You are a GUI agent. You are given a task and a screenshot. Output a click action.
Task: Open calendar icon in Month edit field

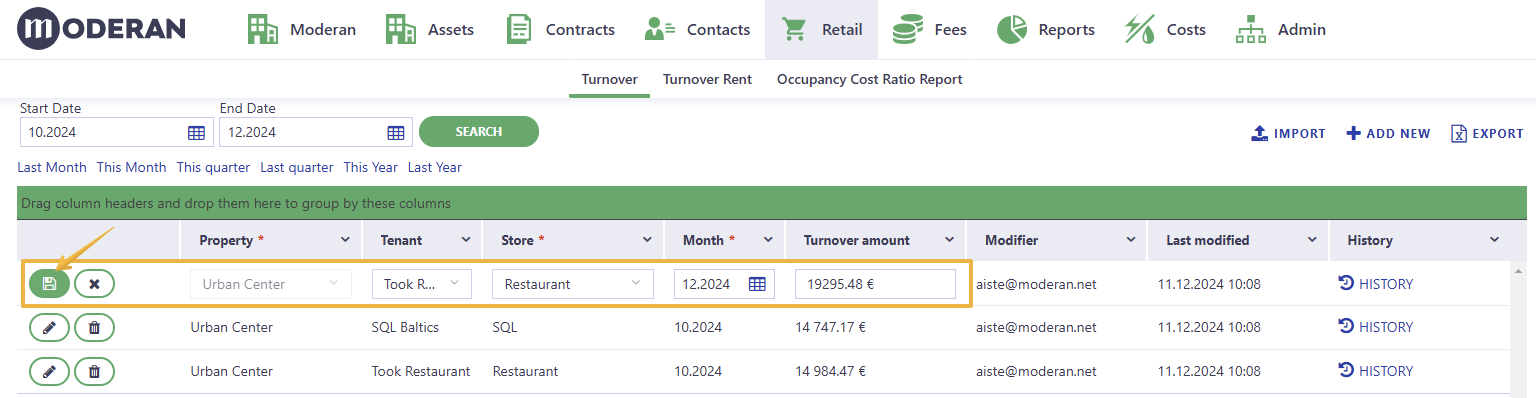click(x=757, y=284)
